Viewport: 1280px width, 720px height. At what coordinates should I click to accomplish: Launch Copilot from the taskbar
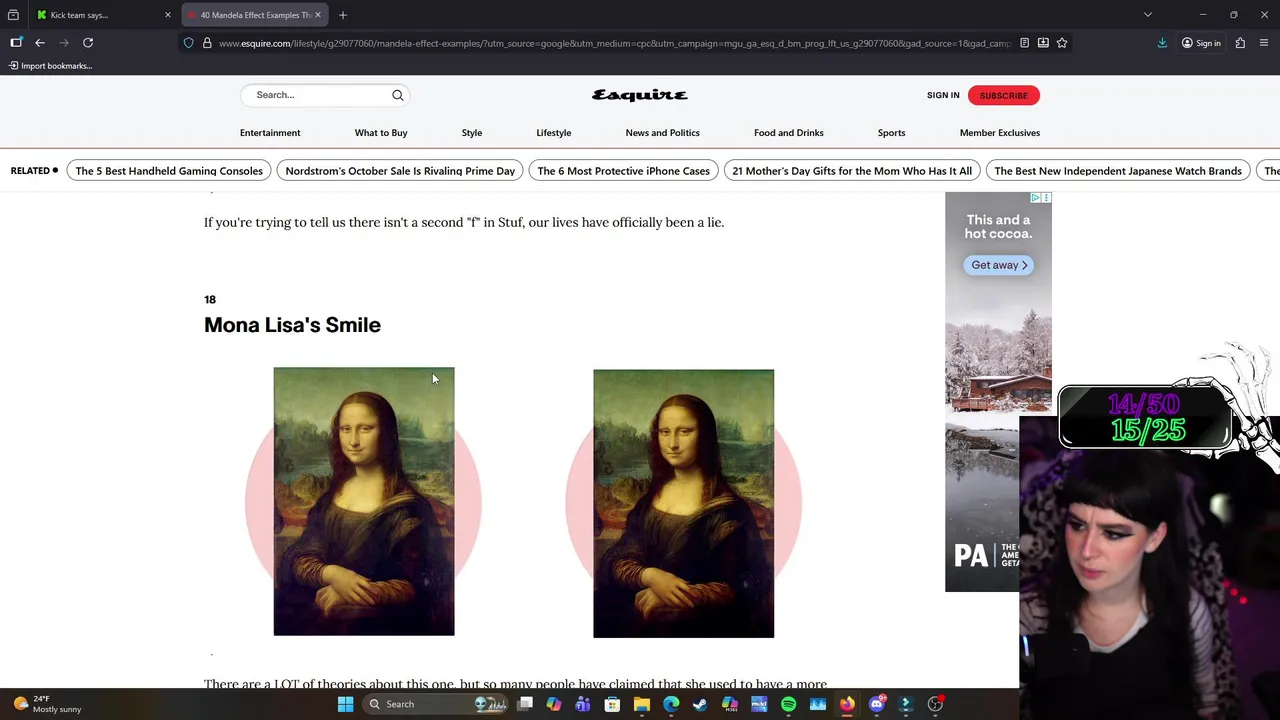point(554,704)
